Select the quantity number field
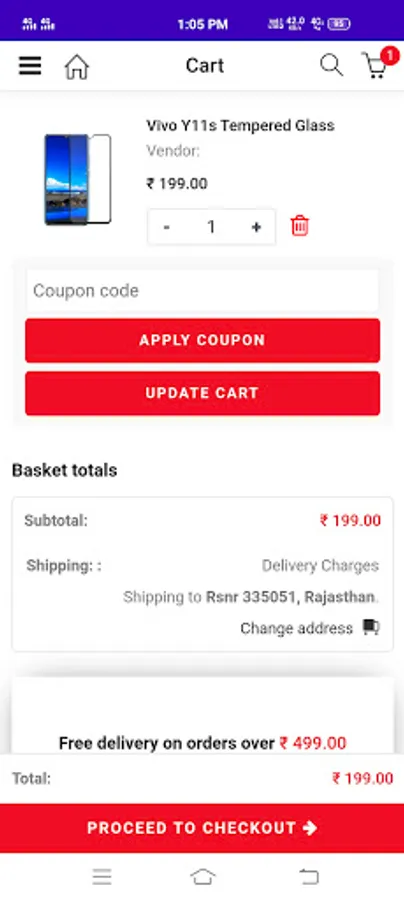The width and height of the screenshot is (404, 900). (211, 227)
